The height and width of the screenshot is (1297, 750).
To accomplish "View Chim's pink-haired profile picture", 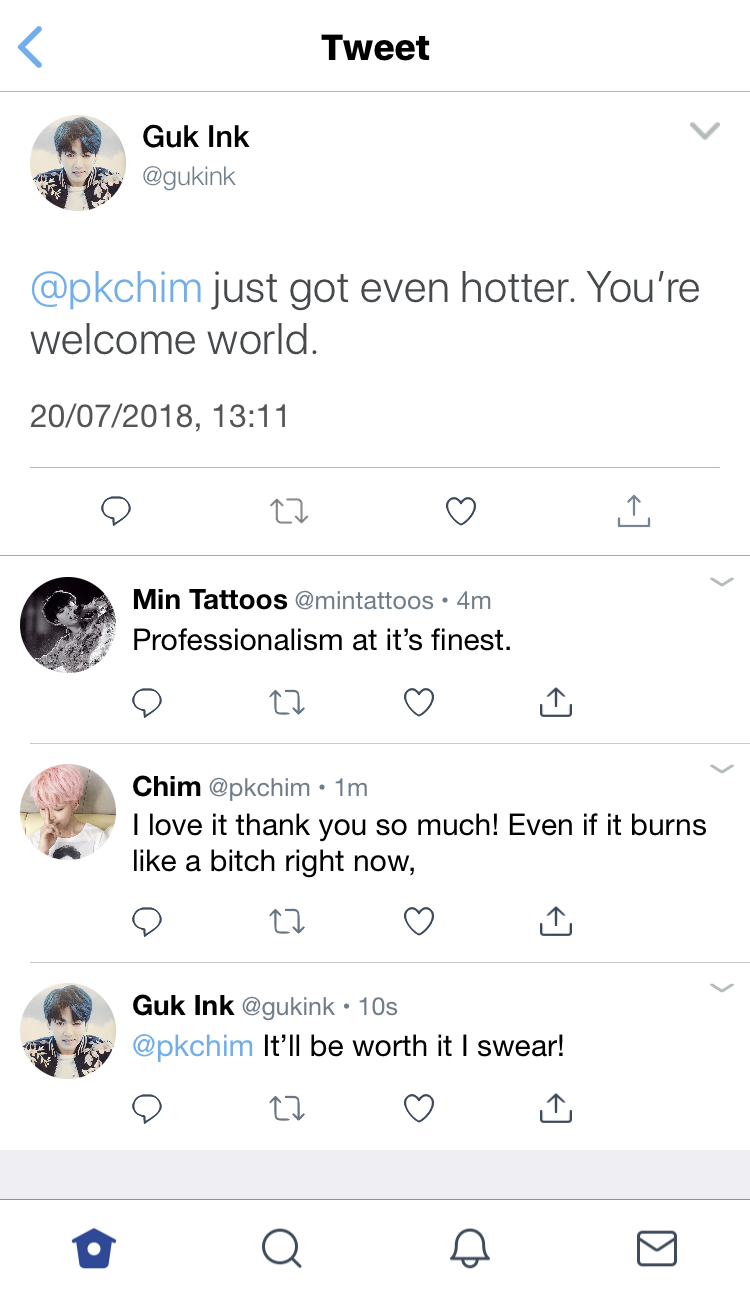I will (x=68, y=811).
